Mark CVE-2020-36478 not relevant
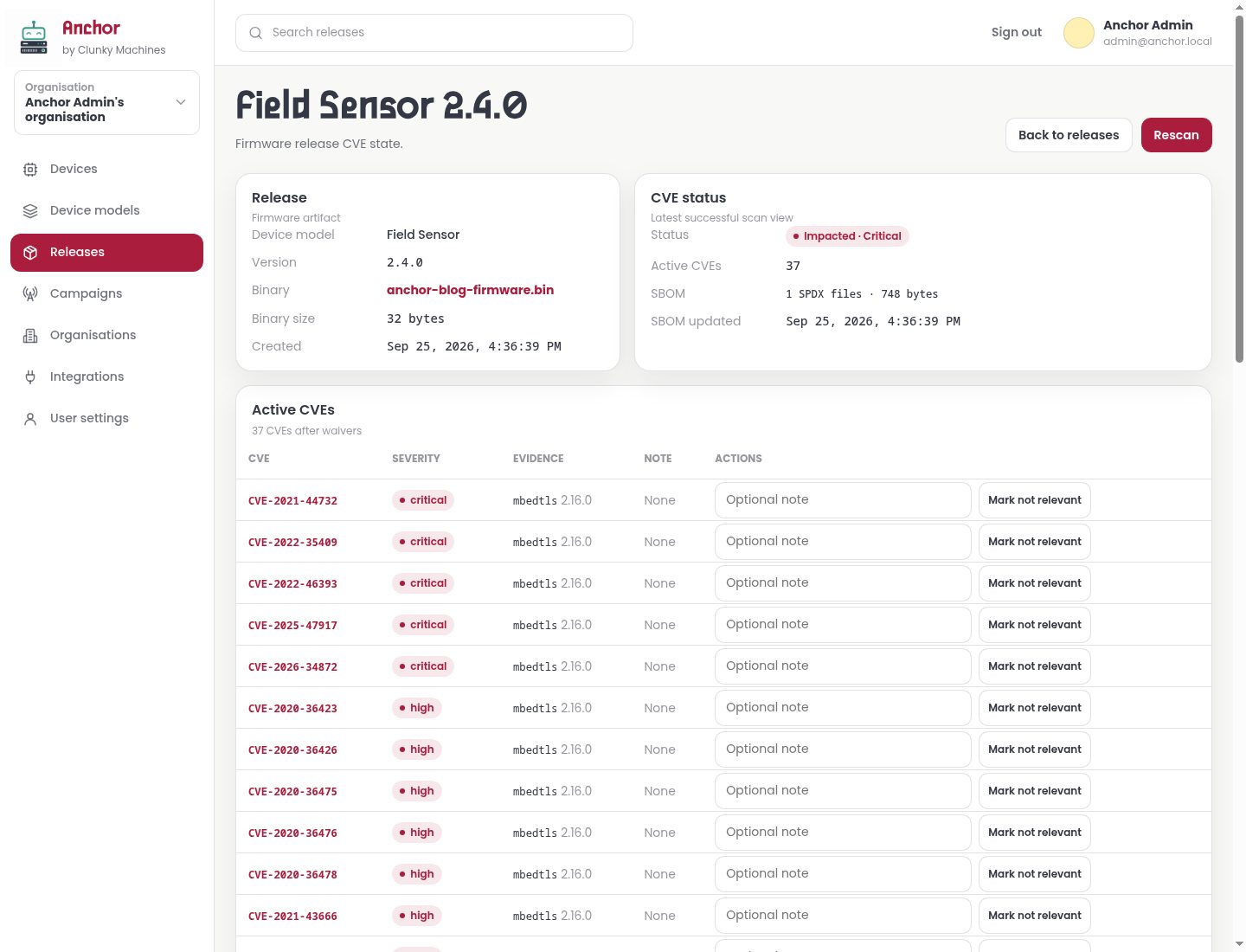 (1034, 874)
